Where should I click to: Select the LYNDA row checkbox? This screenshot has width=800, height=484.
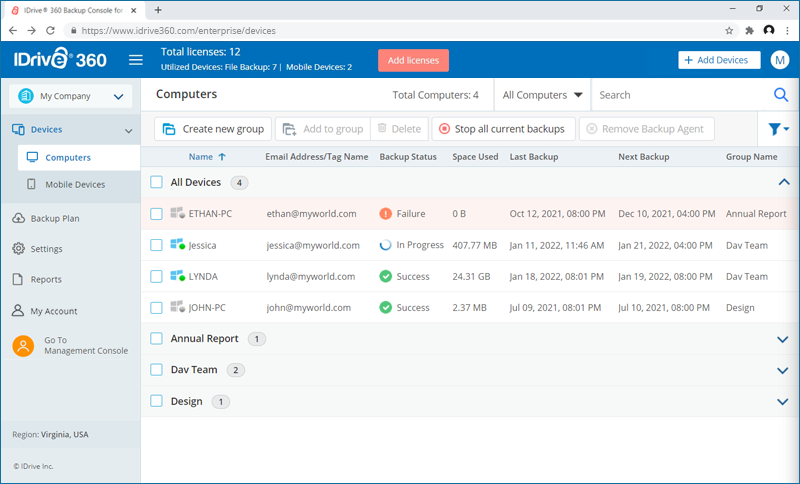point(157,276)
